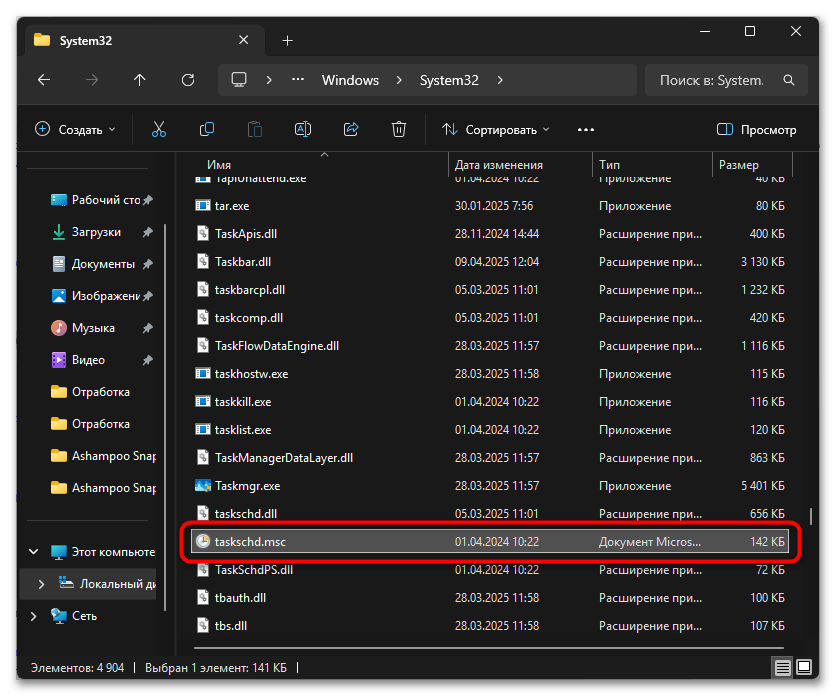Click the Share icon in toolbar

point(351,130)
